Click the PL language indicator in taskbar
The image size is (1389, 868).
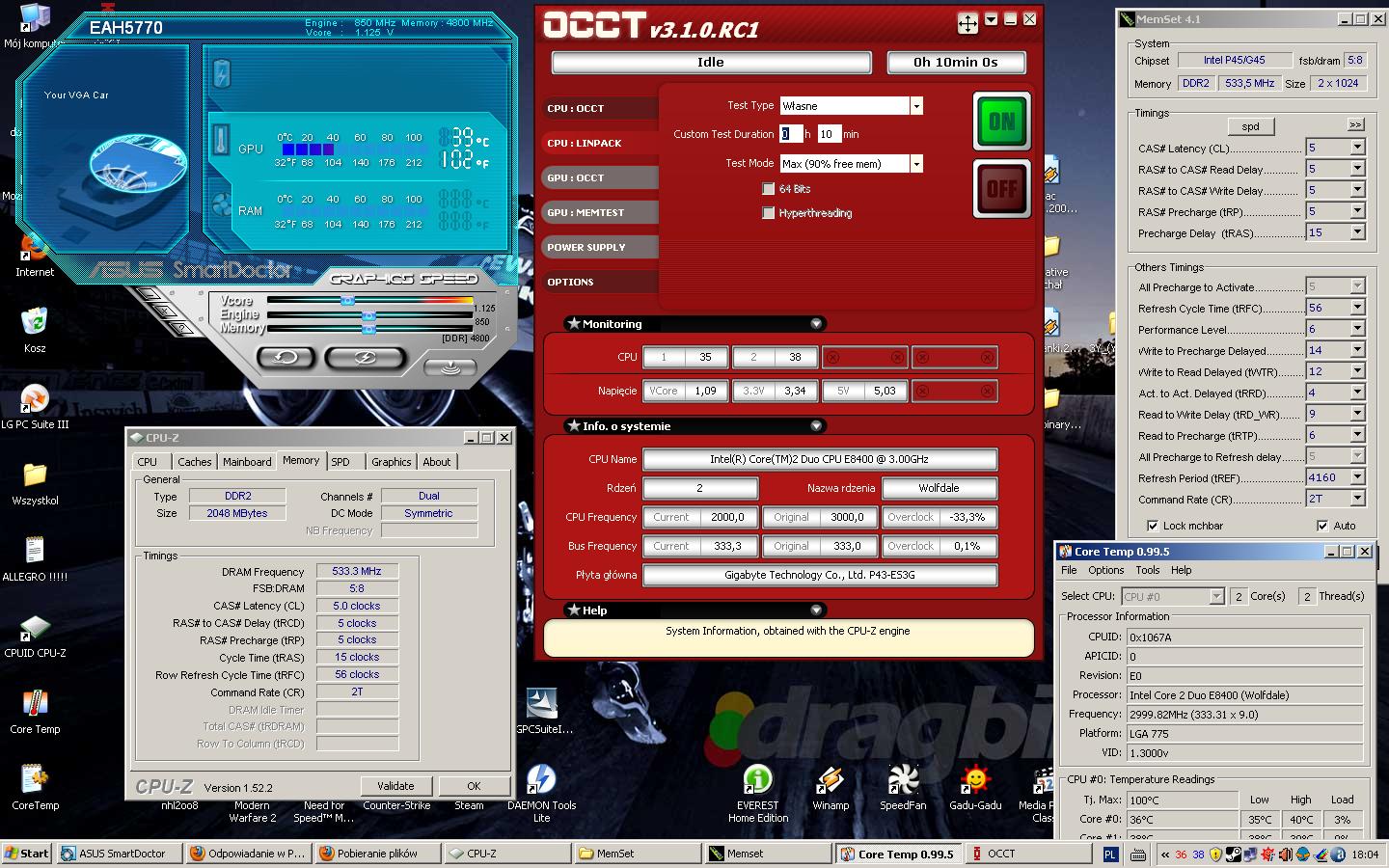1110,854
